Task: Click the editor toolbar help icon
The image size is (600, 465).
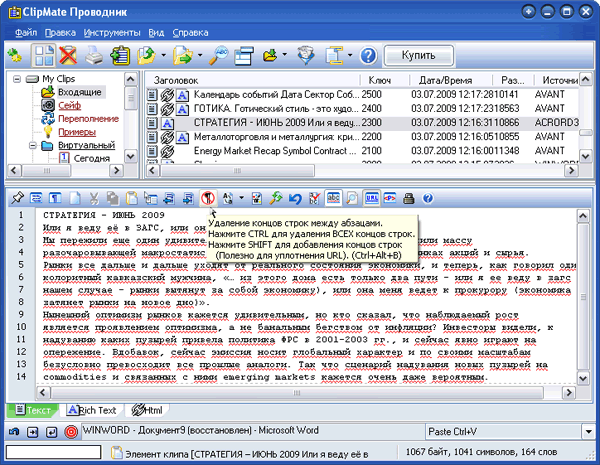Action: 428,198
